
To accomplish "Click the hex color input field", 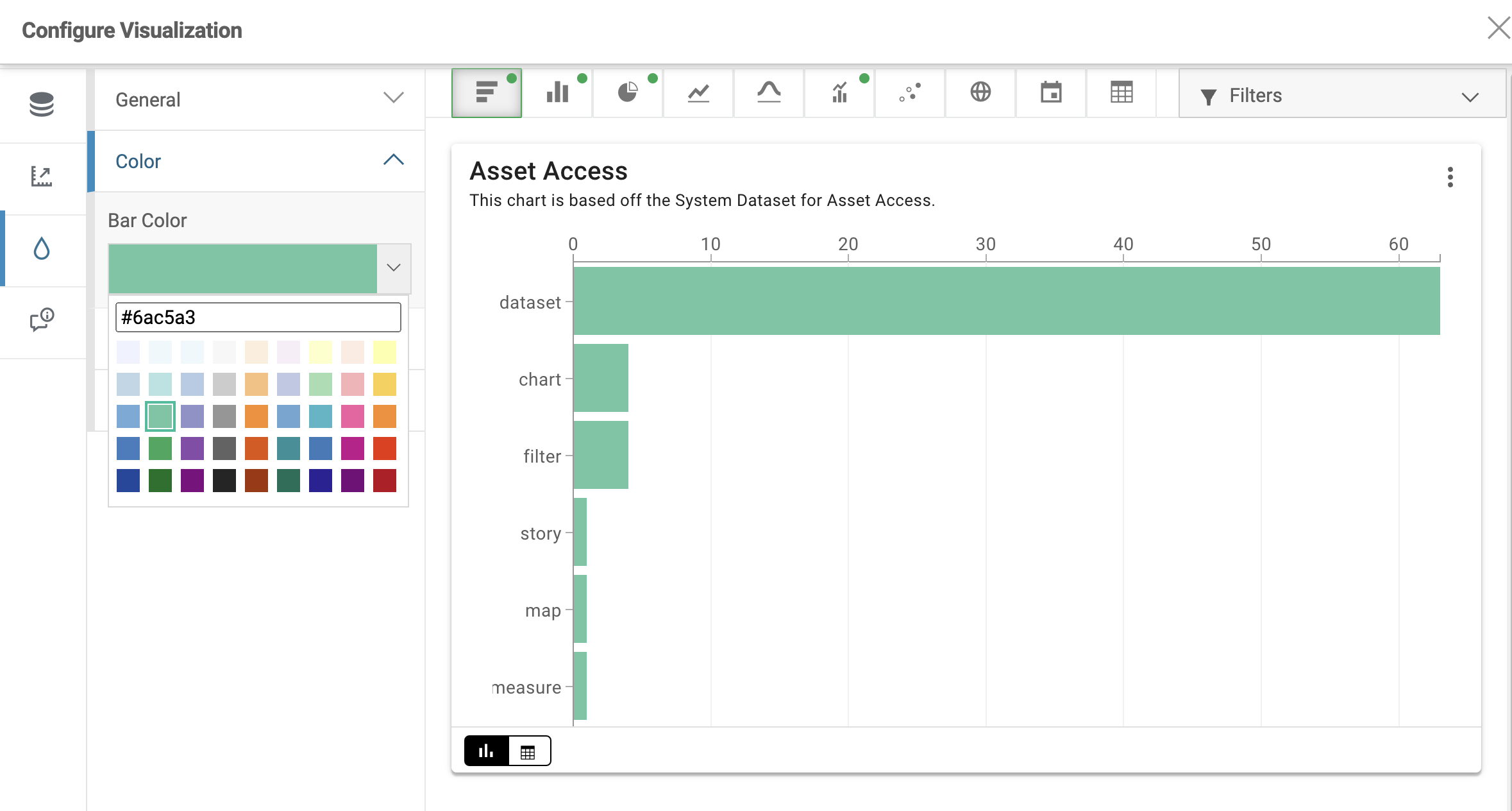I will pos(258,318).
